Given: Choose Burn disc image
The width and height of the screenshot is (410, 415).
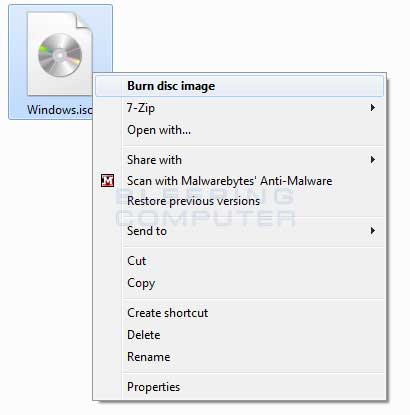Looking at the screenshot, I should 239,86.
